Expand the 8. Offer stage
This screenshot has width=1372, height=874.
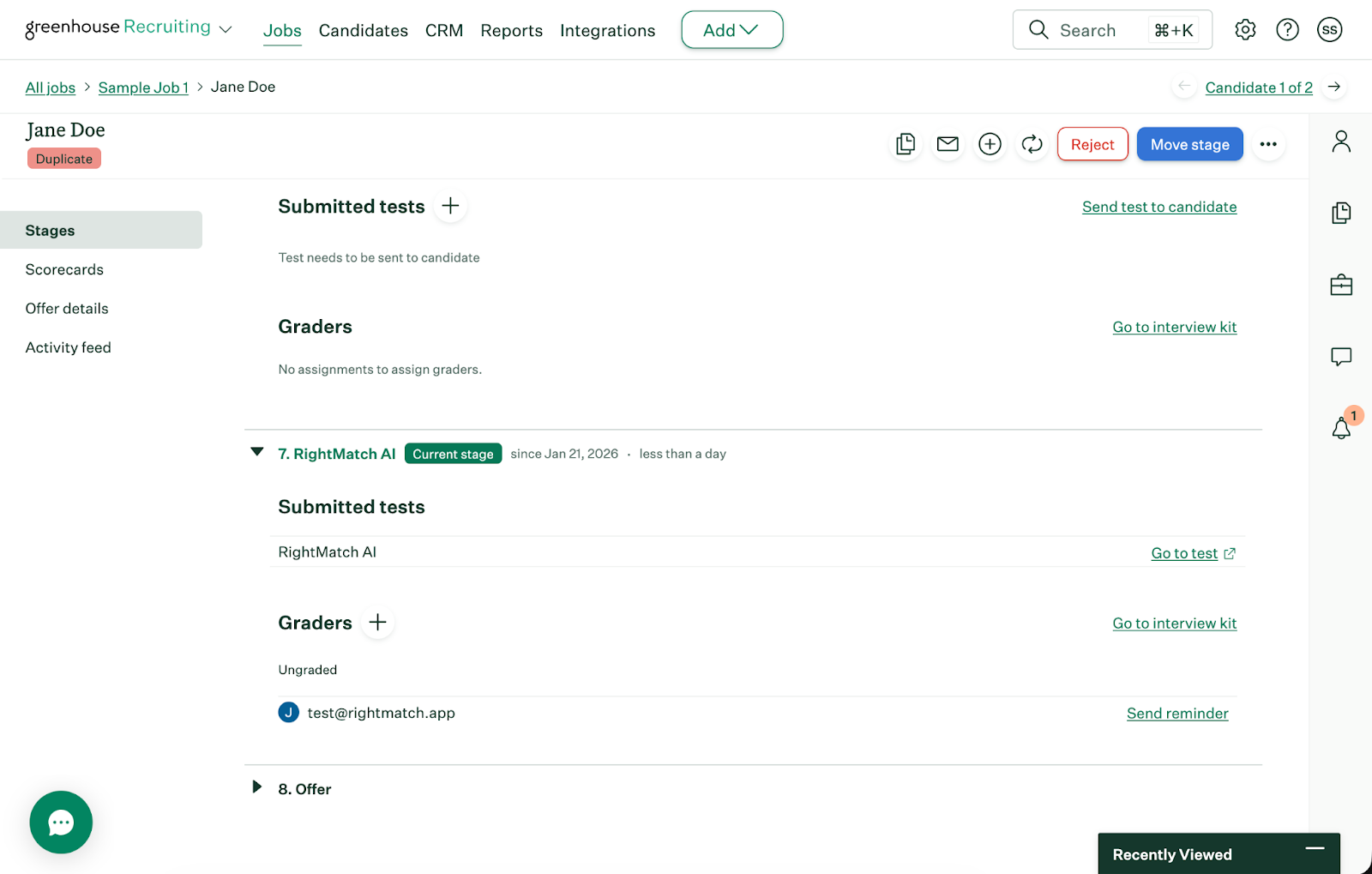(x=257, y=787)
